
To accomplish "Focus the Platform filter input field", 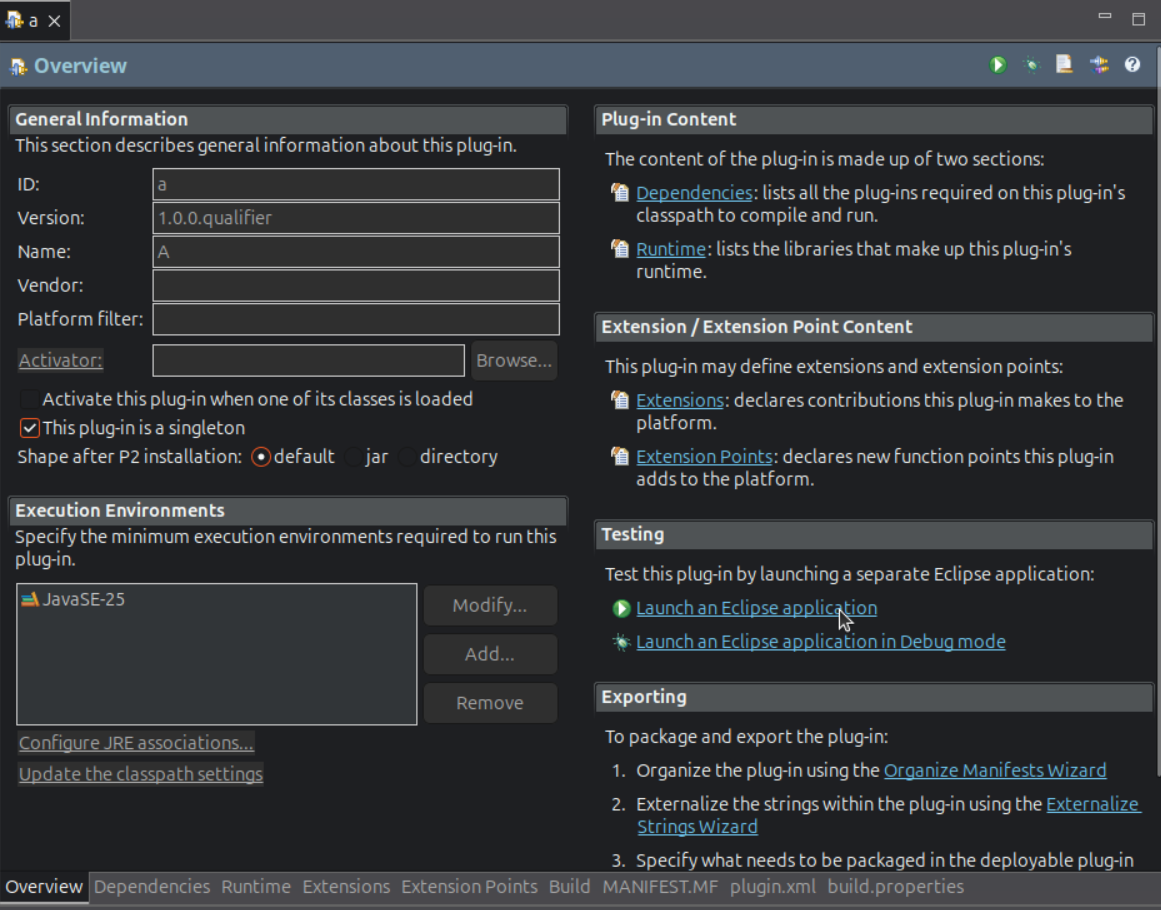I will pos(356,319).
